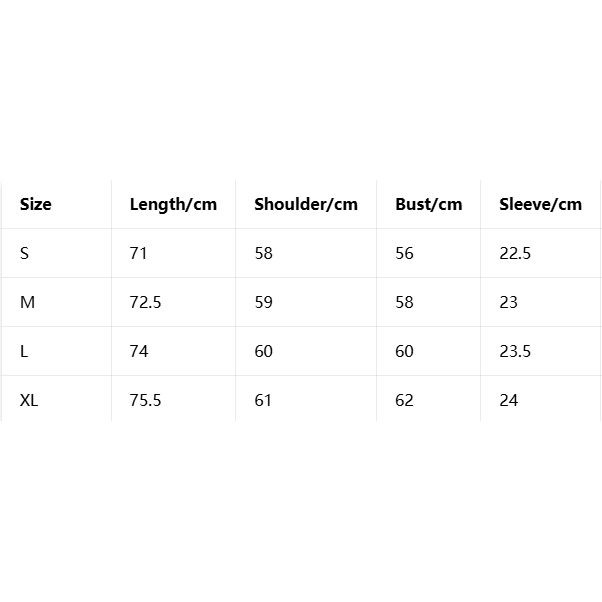Click bust value 62 for size XL
The height and width of the screenshot is (602, 602).
(404, 400)
